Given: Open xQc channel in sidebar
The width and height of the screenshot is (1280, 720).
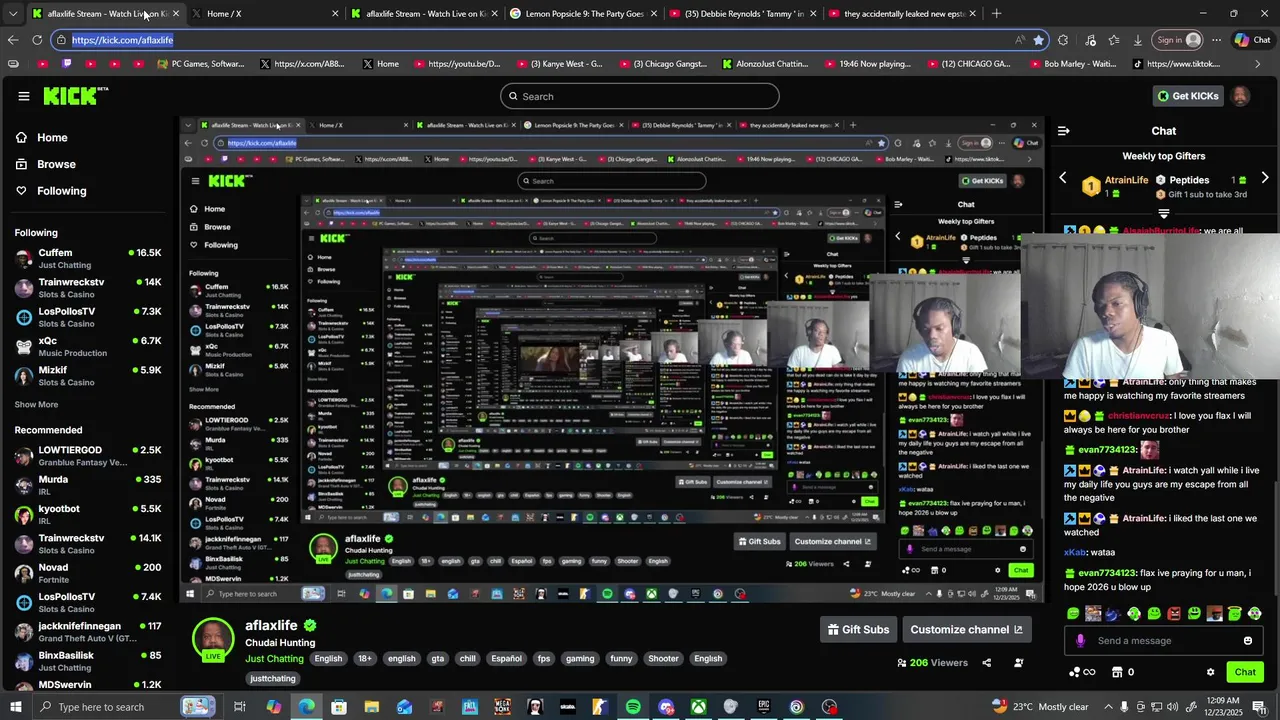Looking at the screenshot, I should point(88,347).
